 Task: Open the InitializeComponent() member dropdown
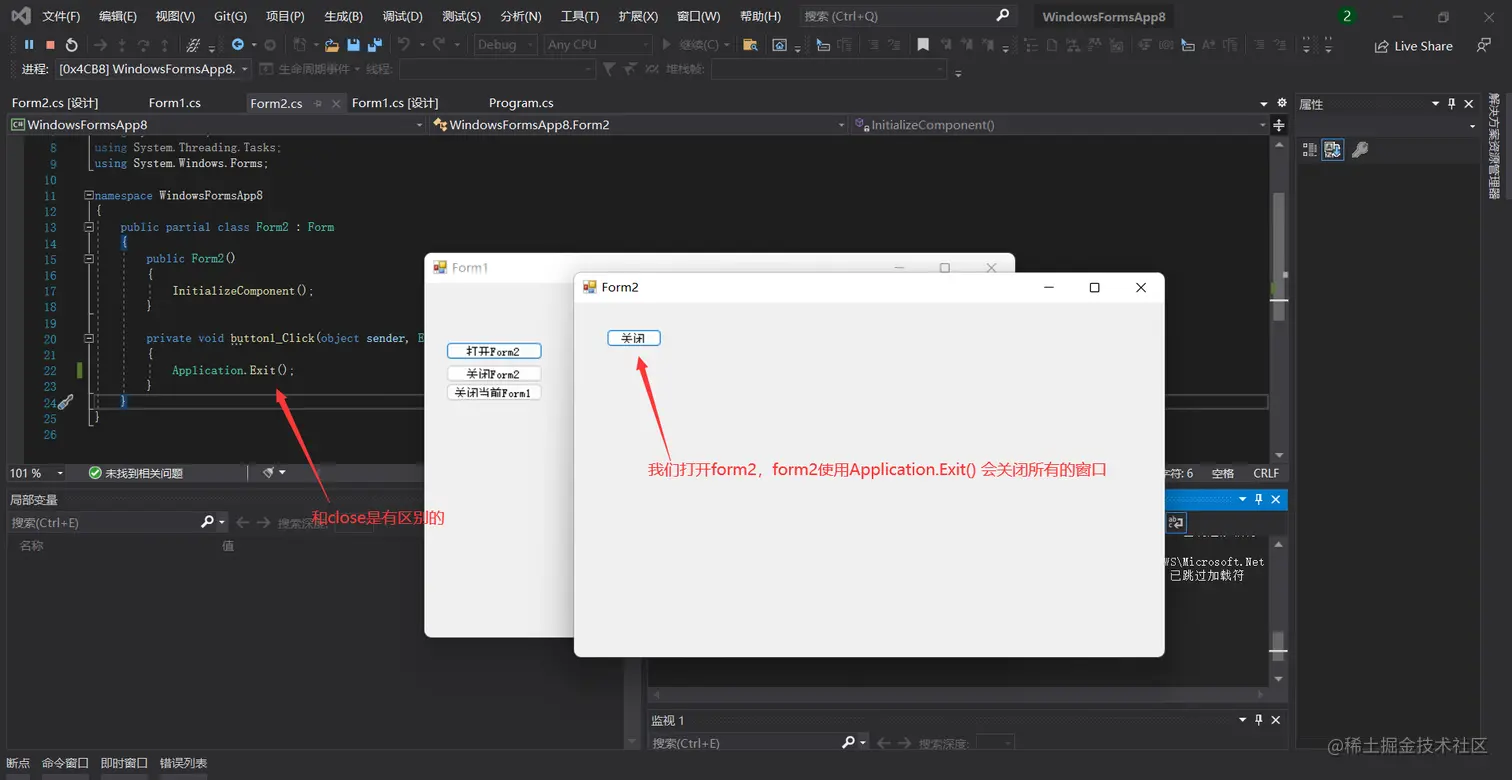point(1060,125)
